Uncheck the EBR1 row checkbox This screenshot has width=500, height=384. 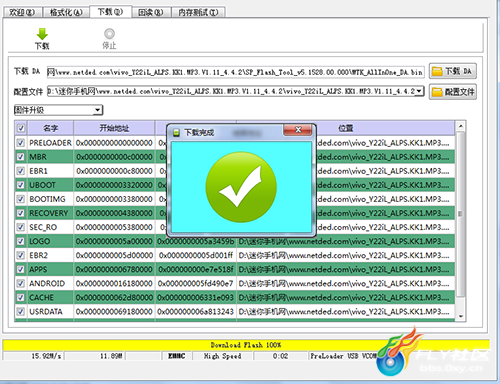click(x=21, y=171)
